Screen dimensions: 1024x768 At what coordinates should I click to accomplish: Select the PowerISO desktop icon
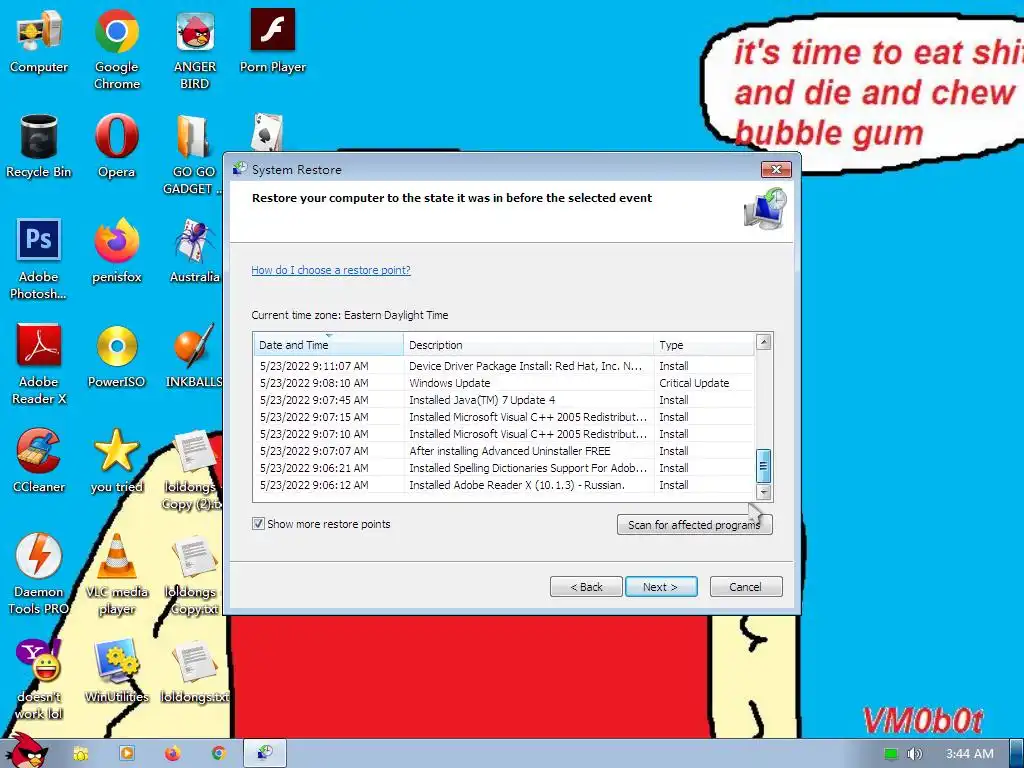(x=116, y=357)
